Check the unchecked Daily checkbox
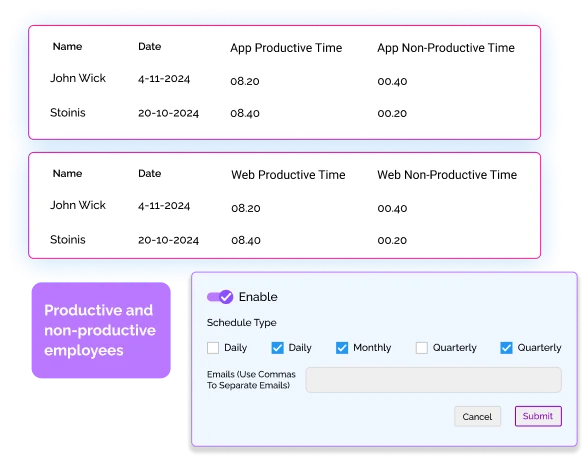Image resolution: width=584 pixels, height=457 pixels. click(x=213, y=348)
